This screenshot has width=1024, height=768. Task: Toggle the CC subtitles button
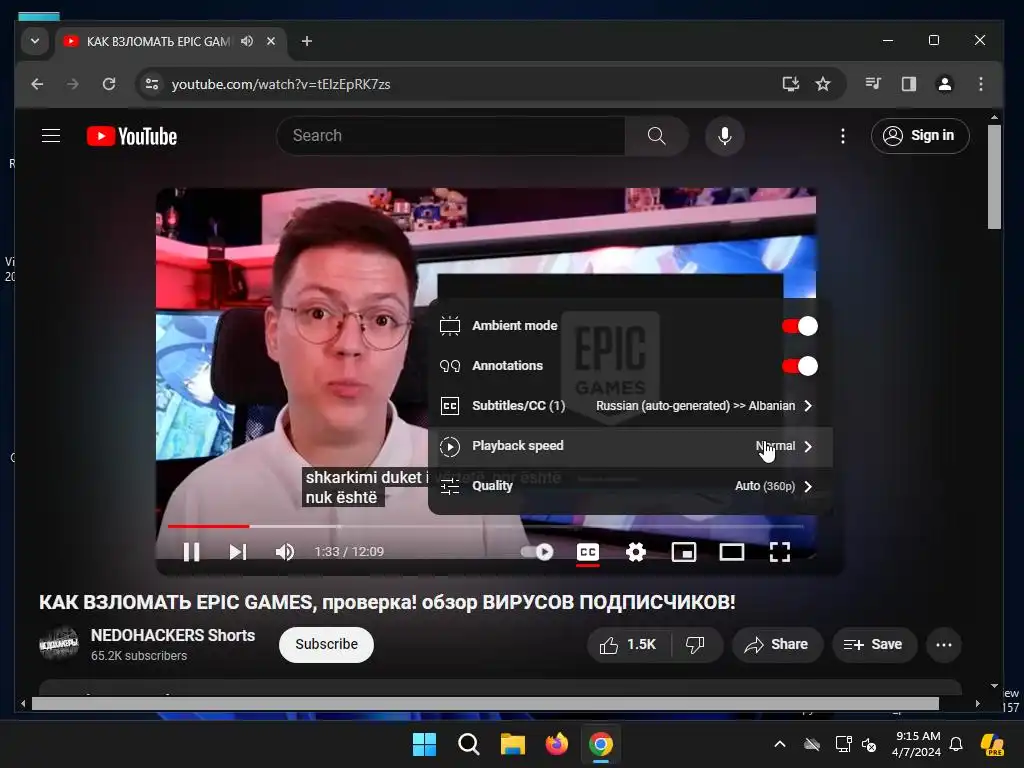[588, 552]
